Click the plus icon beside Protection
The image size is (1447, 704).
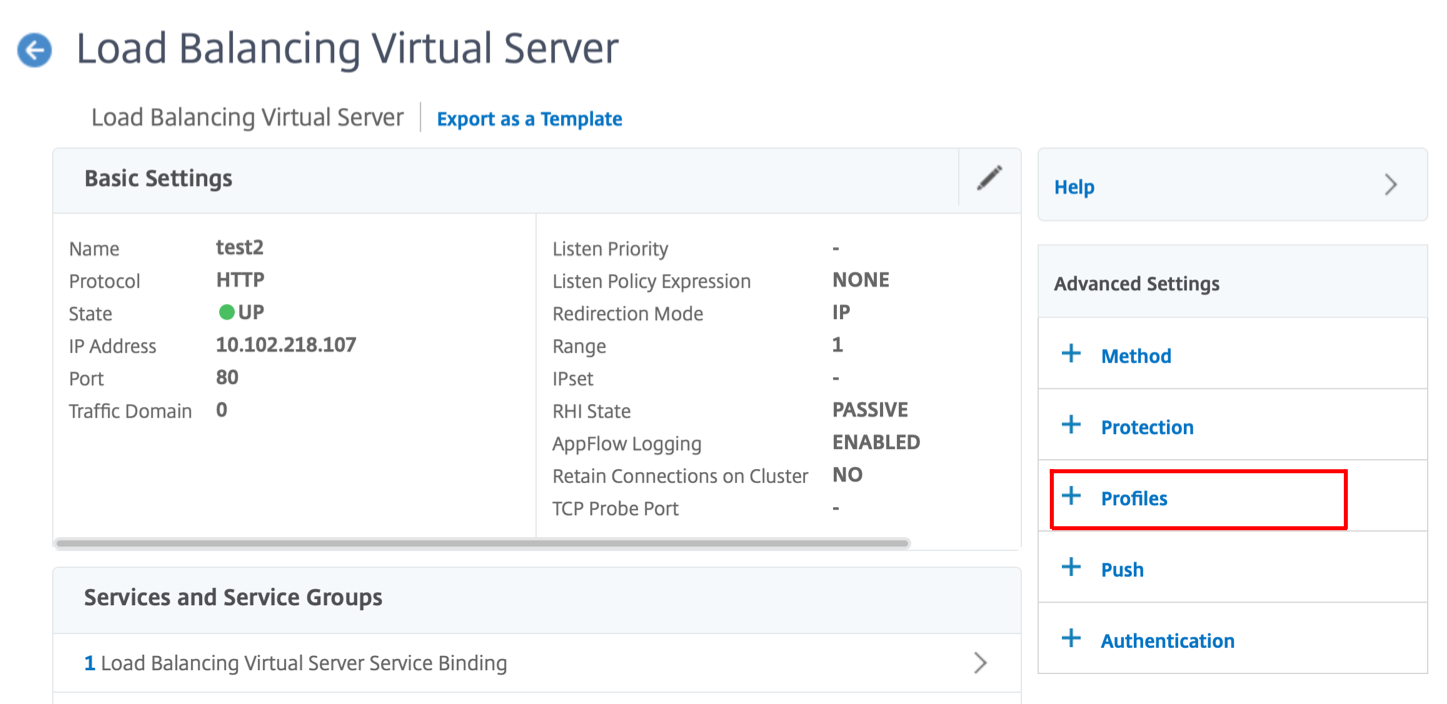coord(1071,425)
